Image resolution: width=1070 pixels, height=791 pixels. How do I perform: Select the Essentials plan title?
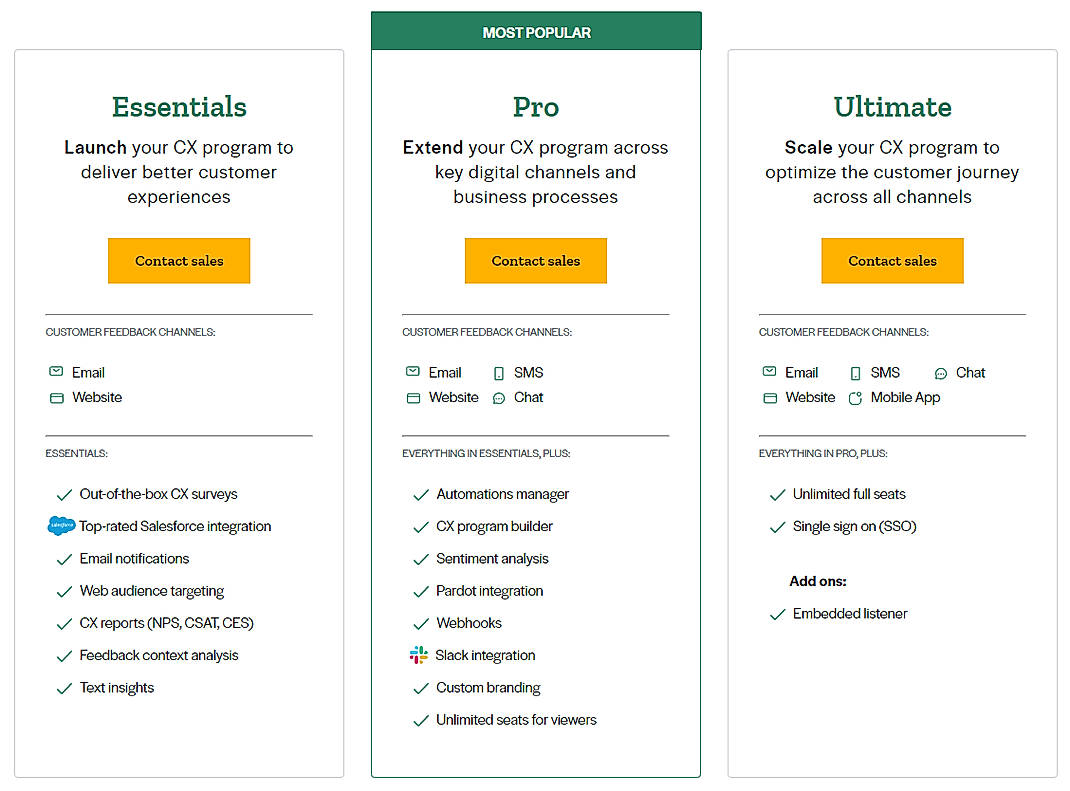[178, 106]
